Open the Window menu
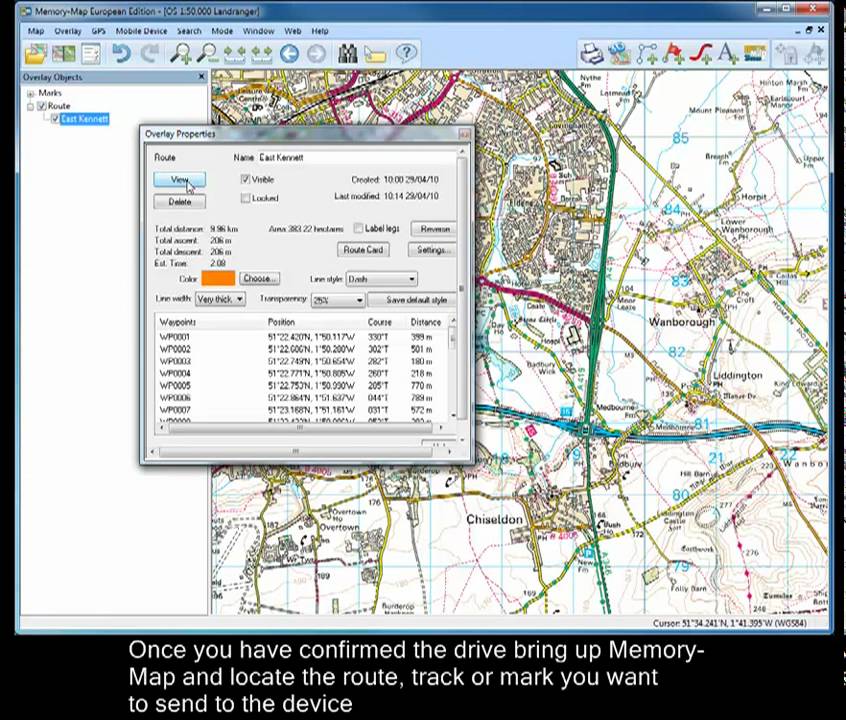This screenshot has height=720, width=846. coord(258,31)
